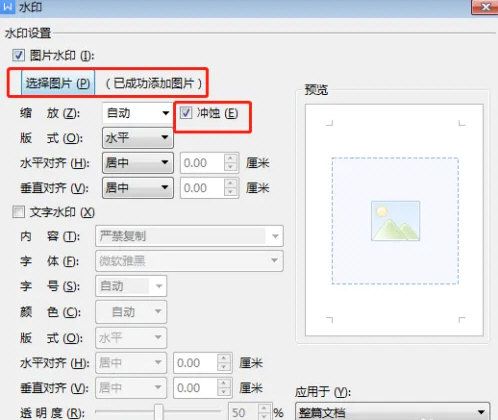Open picture 垂直对齐 dropdown showing 居中
Image resolution: width=498 pixels, height=420 pixels.
tap(137, 188)
